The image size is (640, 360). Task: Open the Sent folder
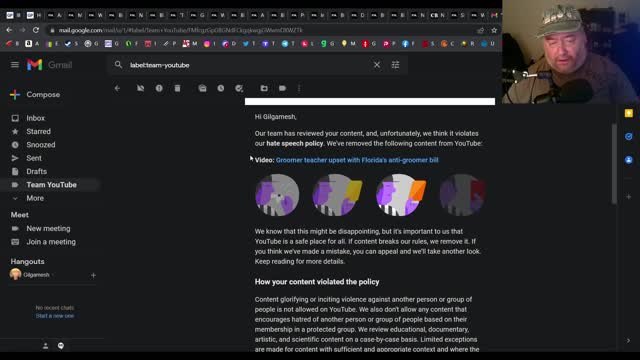click(34, 158)
